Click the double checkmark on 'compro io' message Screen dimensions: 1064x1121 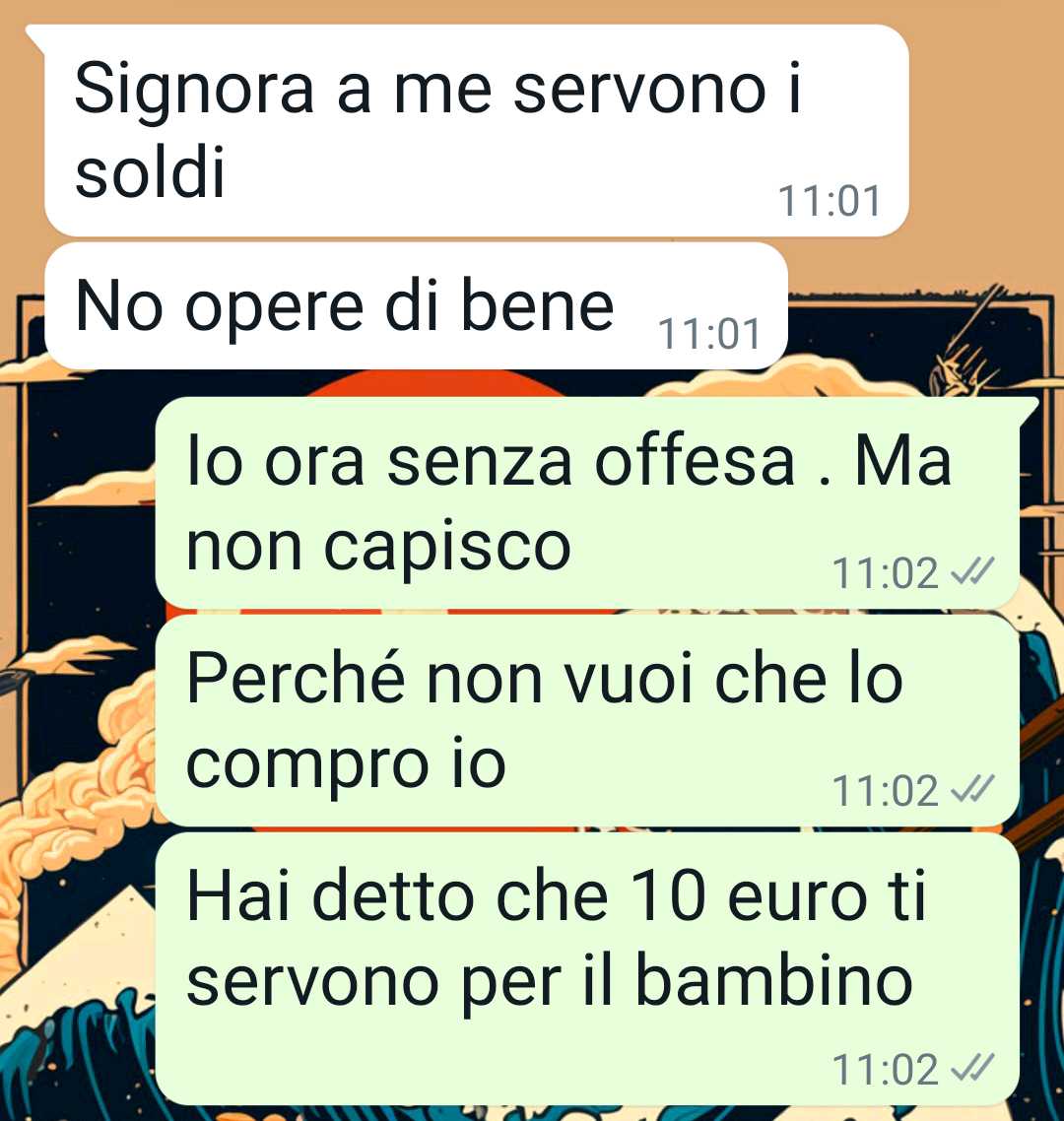(972, 789)
